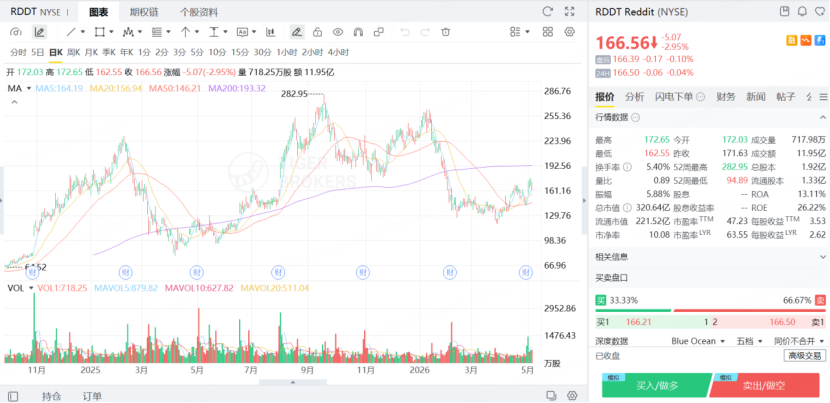Image resolution: width=830 pixels, height=403 pixels.
Task: Select the 周K timeframe
Action: click(73, 52)
